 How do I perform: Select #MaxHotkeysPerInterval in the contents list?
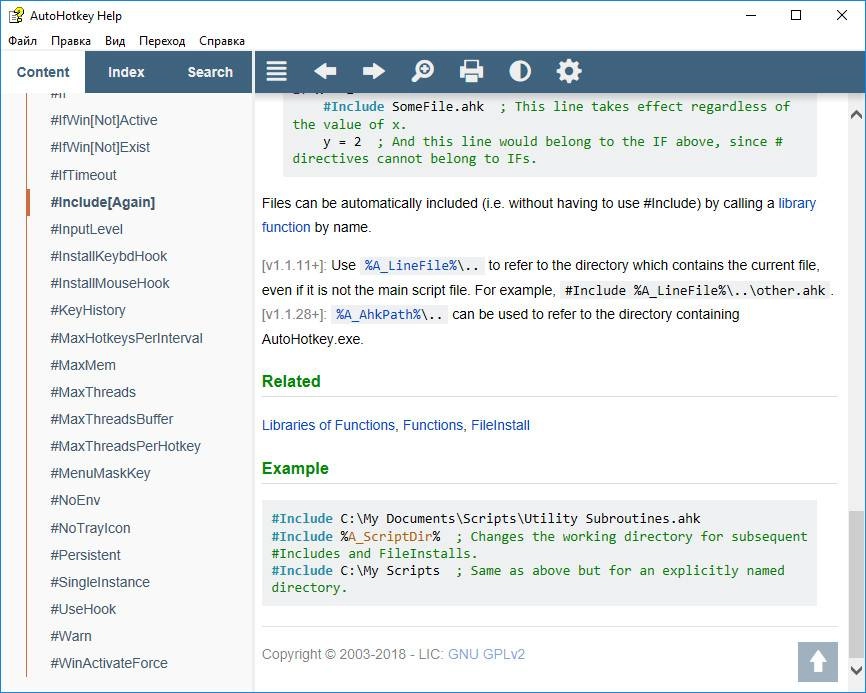point(126,338)
